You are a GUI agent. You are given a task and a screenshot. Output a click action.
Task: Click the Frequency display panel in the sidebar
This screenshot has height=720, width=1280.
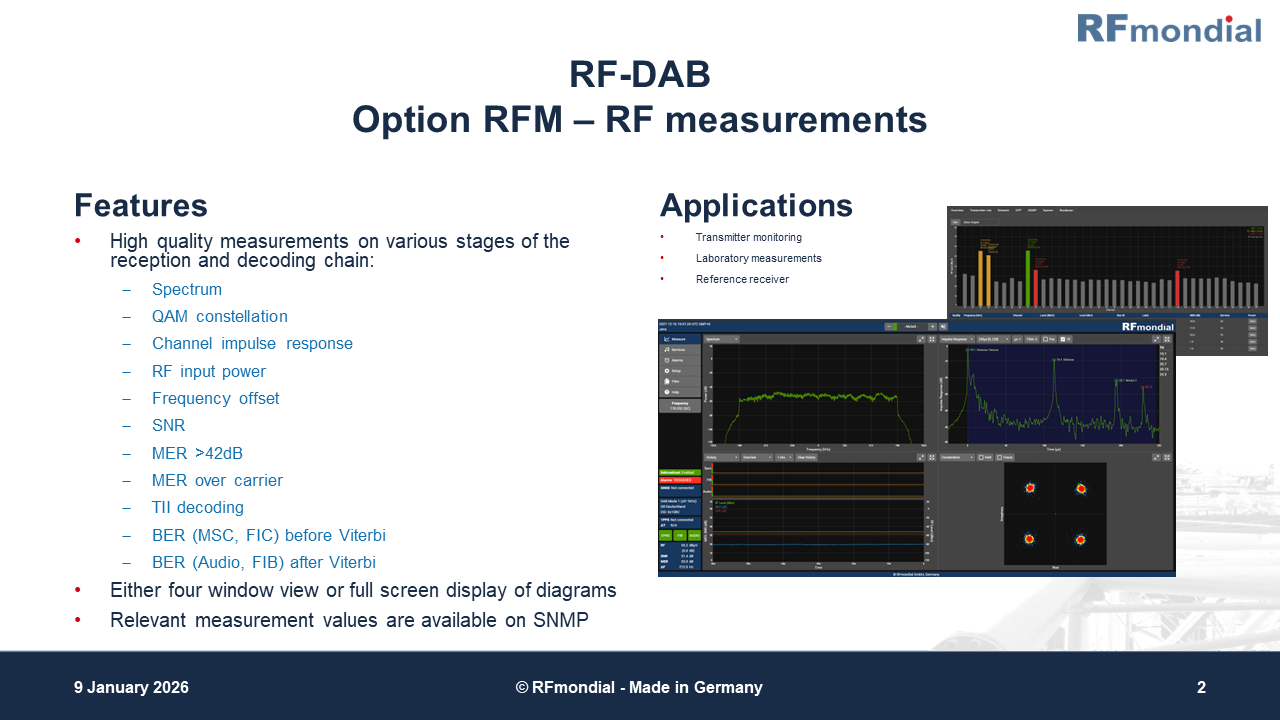click(x=678, y=406)
